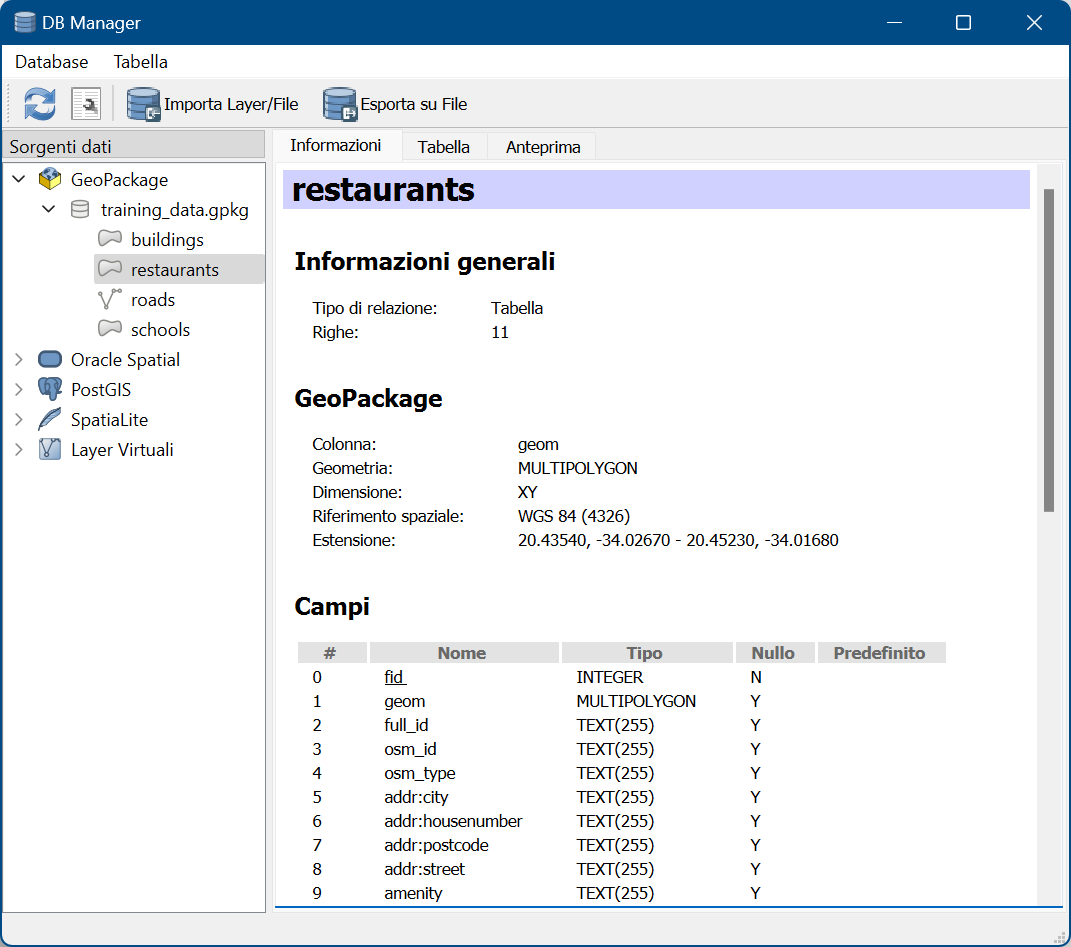Click the WGS 84 (4326) value
This screenshot has width=1071, height=947.
[574, 516]
